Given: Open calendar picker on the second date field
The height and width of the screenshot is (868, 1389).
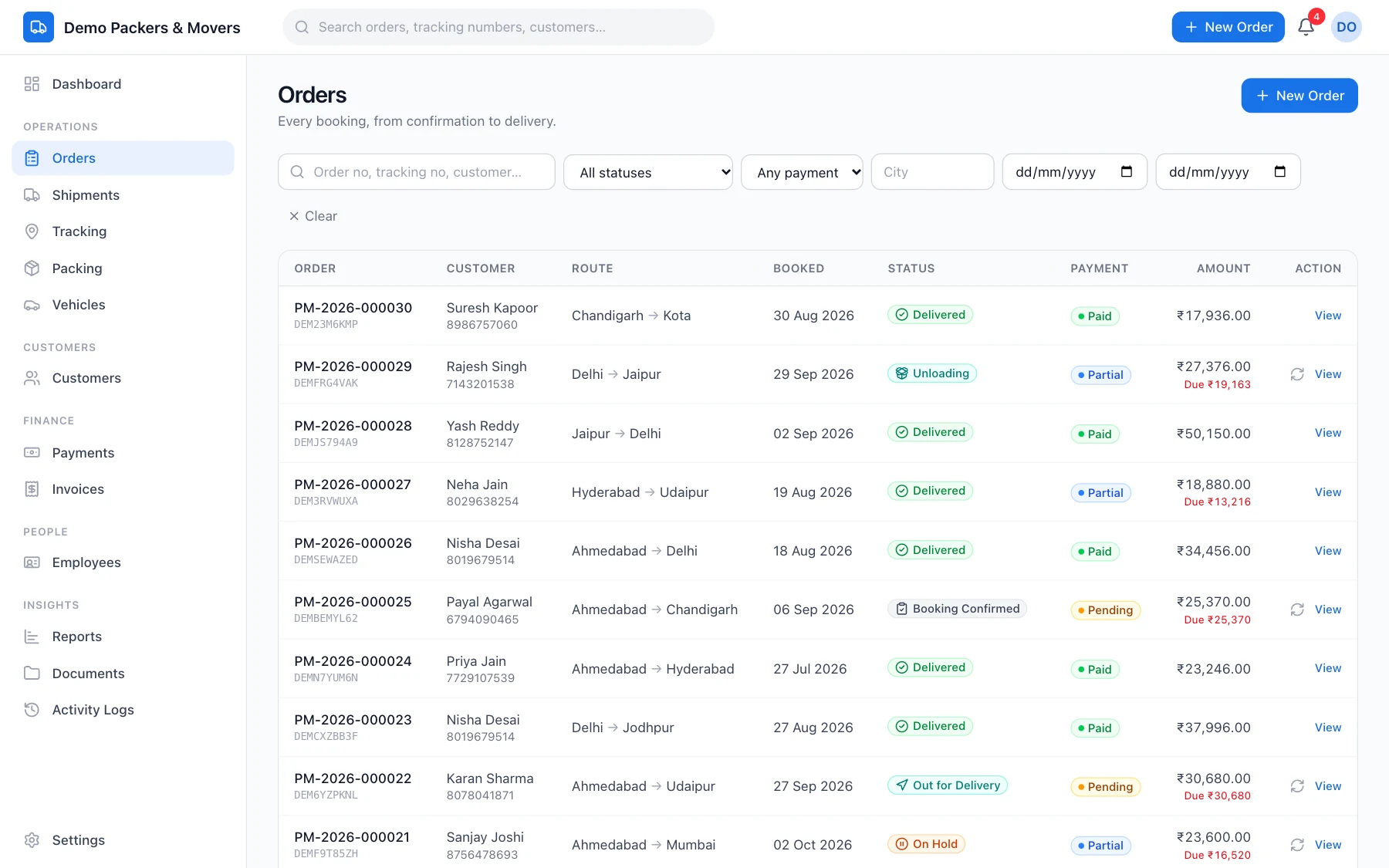Looking at the screenshot, I should (1280, 172).
